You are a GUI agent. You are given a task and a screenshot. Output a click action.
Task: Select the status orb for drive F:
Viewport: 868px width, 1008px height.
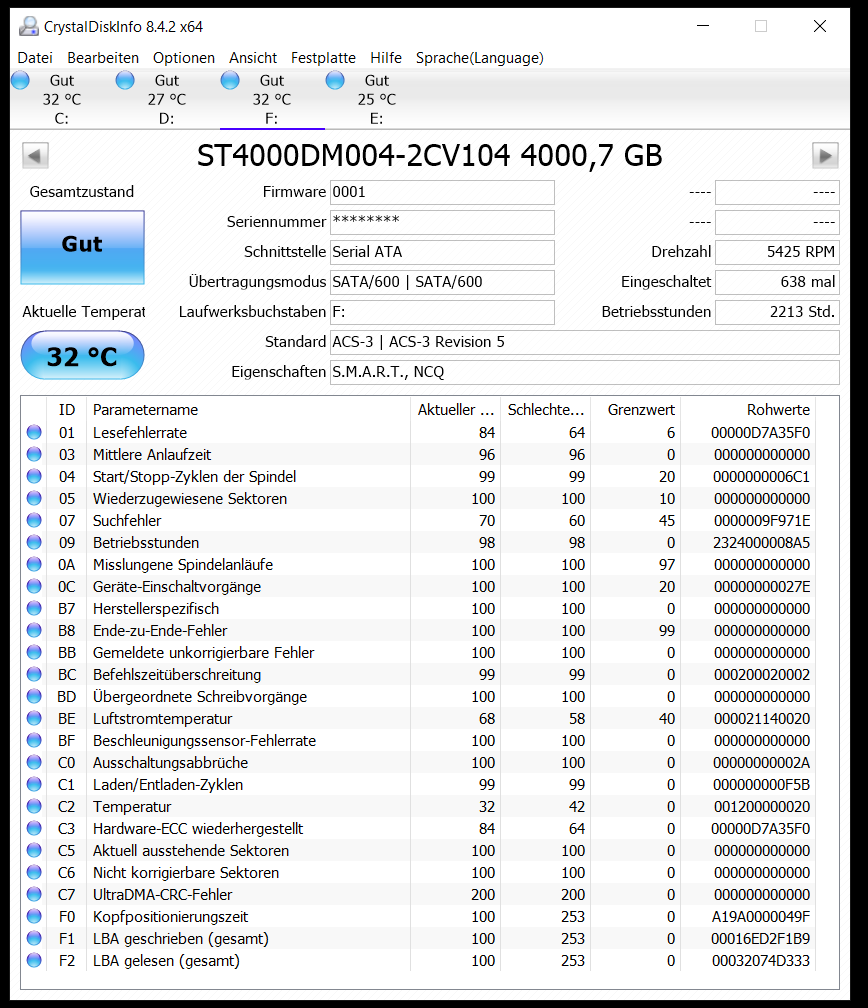pyautogui.click(x=230, y=80)
